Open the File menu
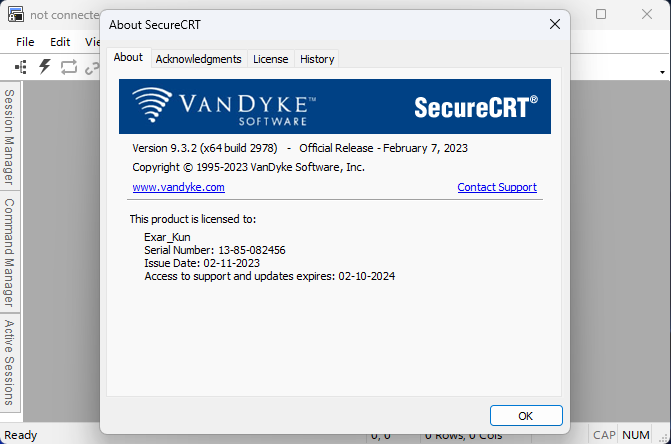The width and height of the screenshot is (671, 444). click(x=25, y=42)
